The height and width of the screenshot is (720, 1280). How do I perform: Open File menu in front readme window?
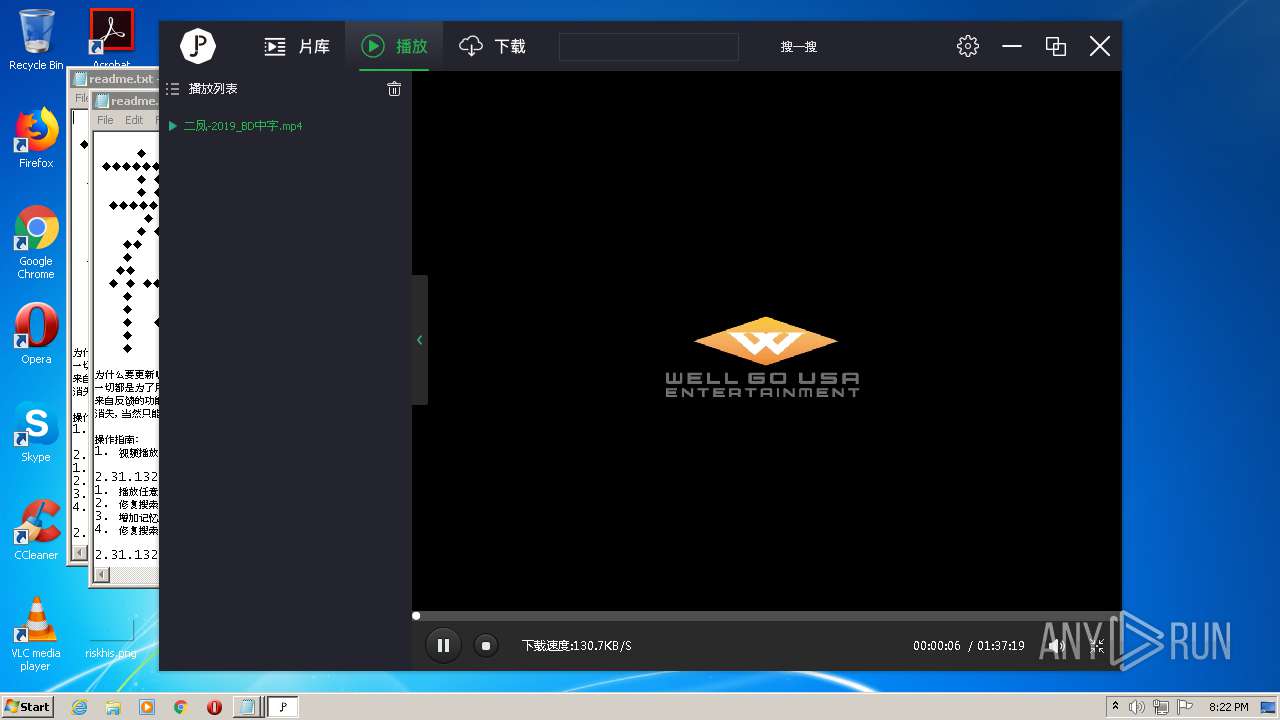[105, 120]
